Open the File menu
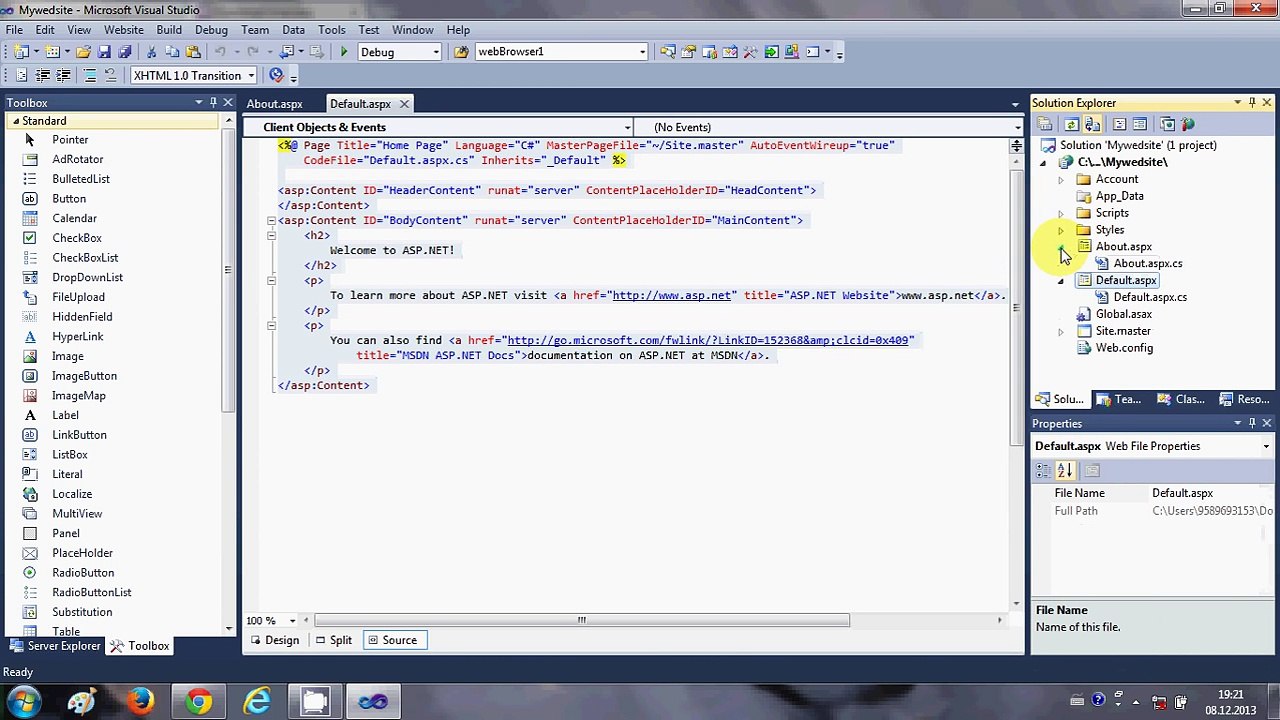Screen dimensions: 1280x720 click(x=15, y=30)
